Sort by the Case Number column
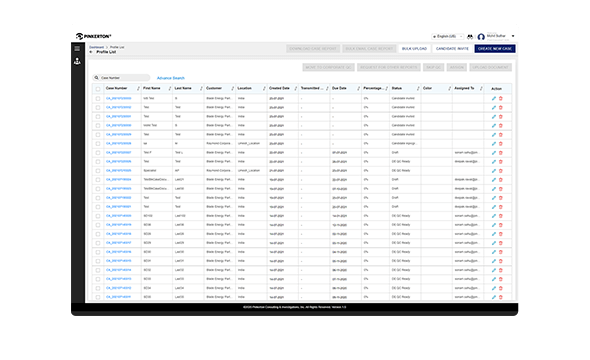Screen dimensions: 590x360 138,88
